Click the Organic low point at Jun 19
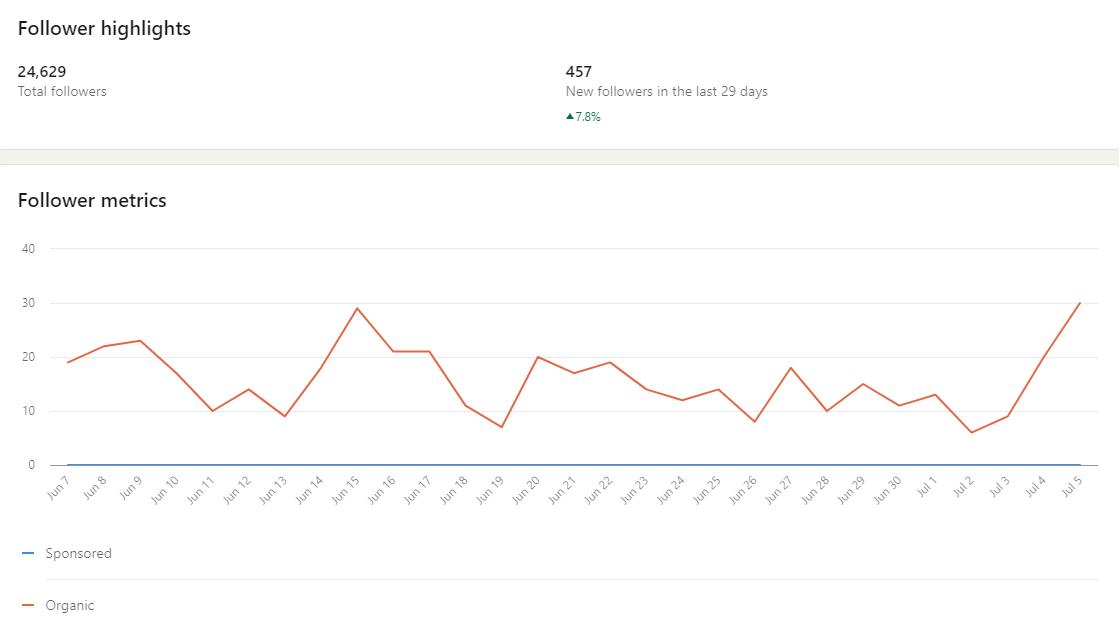 tap(501, 427)
